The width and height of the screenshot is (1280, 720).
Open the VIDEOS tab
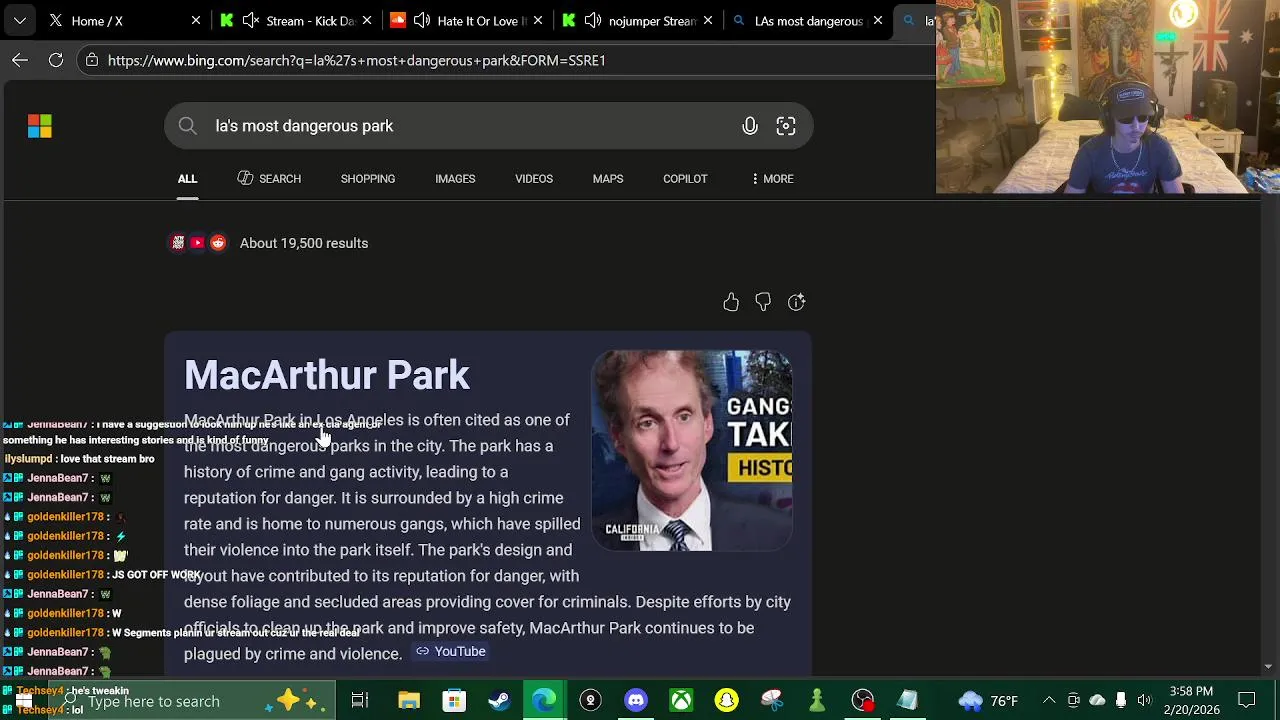tap(534, 179)
